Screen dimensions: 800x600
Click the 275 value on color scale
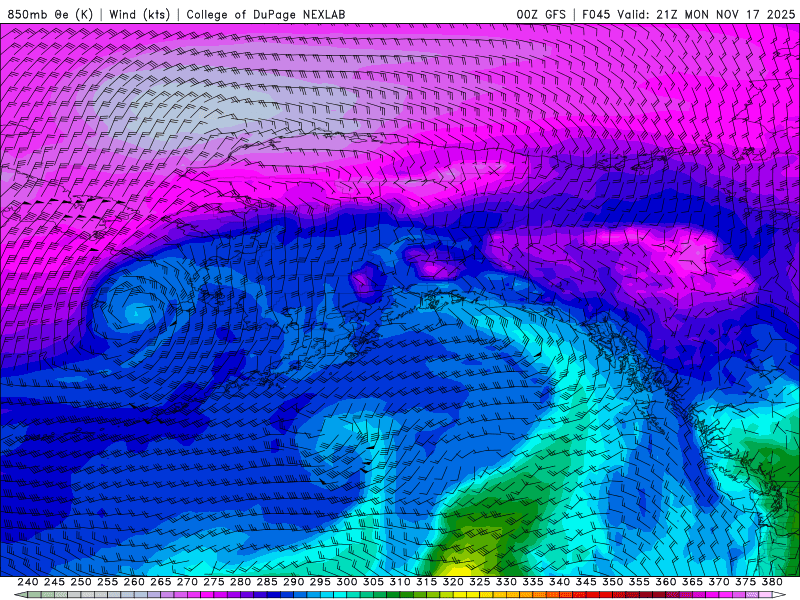tap(213, 582)
